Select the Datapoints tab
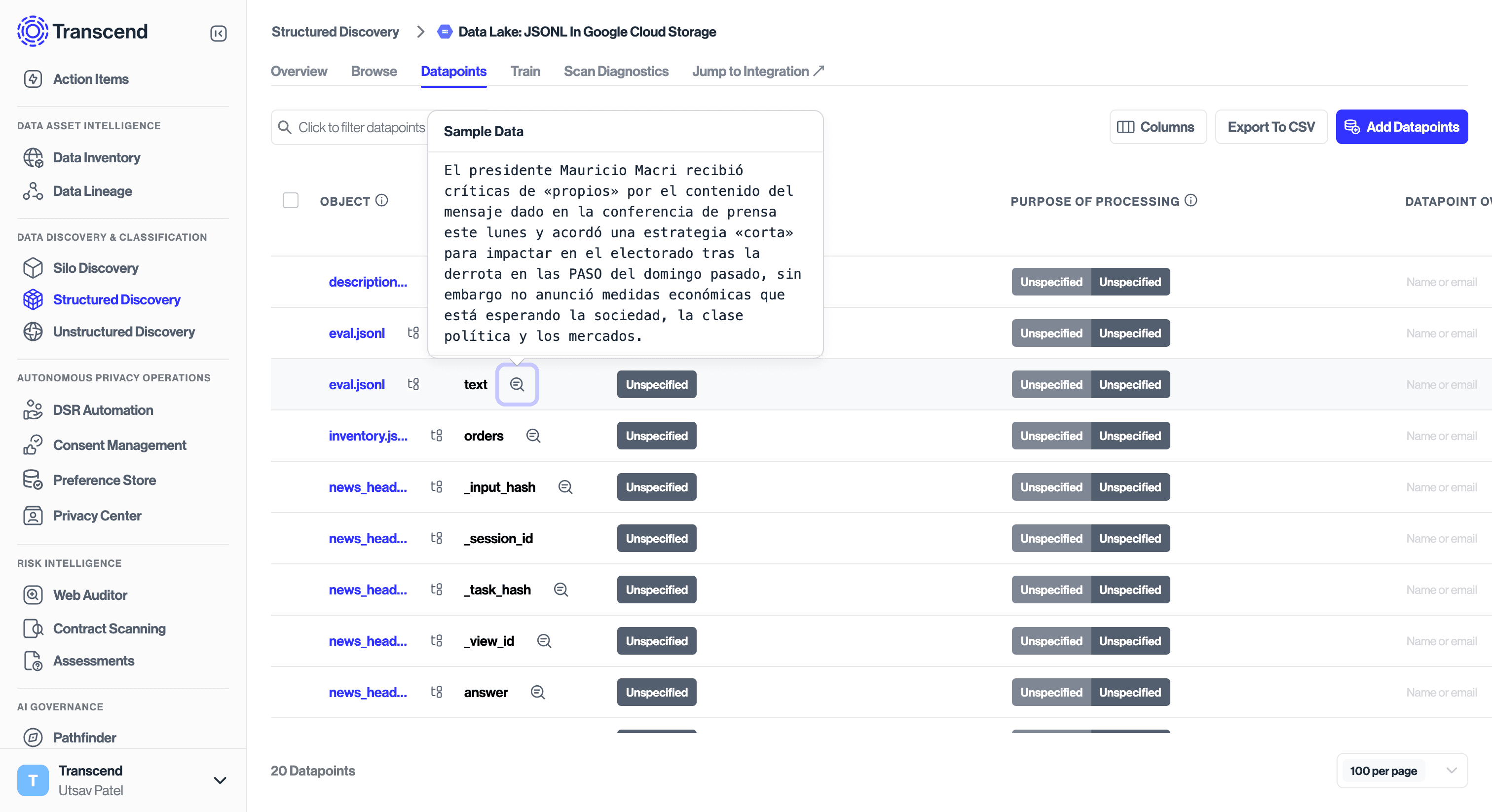1492x812 pixels. point(453,71)
